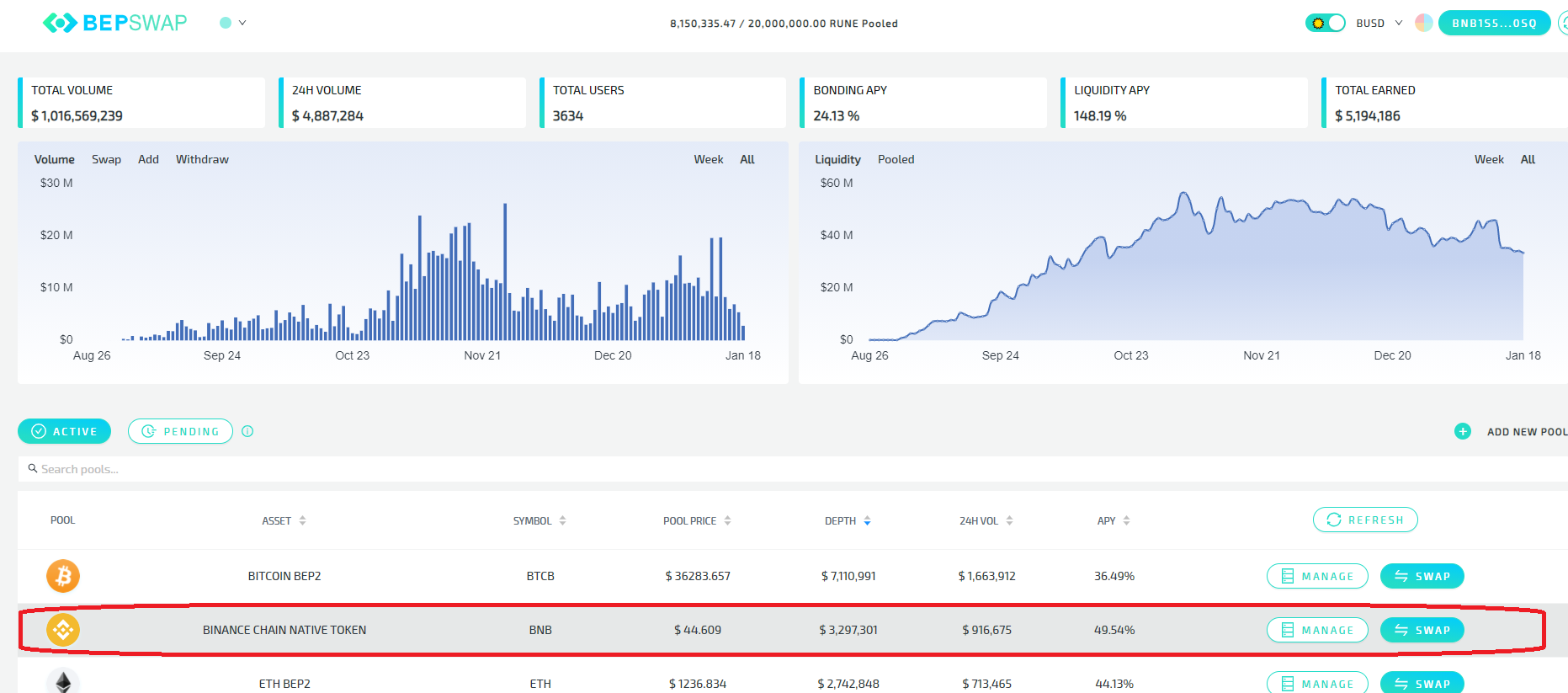
Task: Focus the Search pools field
Action: click(791, 469)
